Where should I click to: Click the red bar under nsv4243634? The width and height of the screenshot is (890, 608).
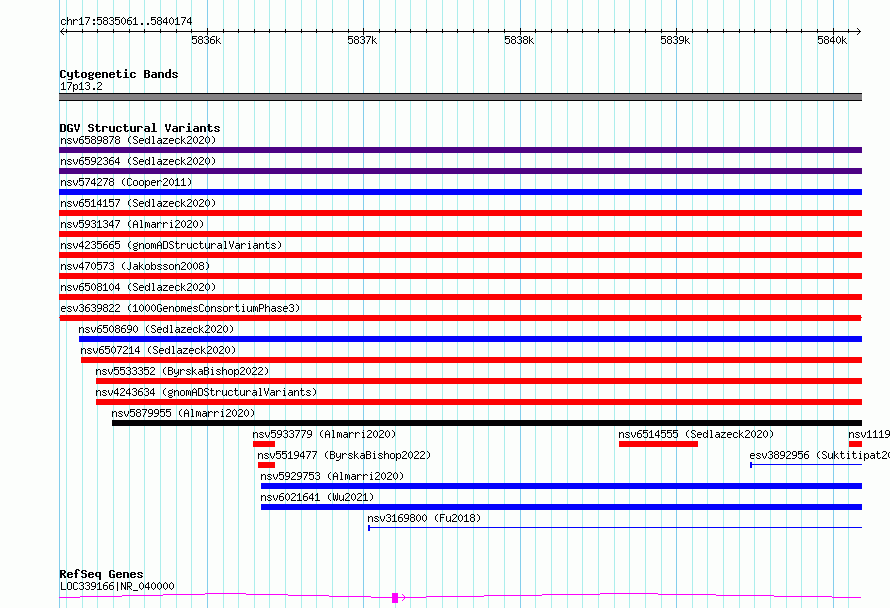(x=479, y=402)
